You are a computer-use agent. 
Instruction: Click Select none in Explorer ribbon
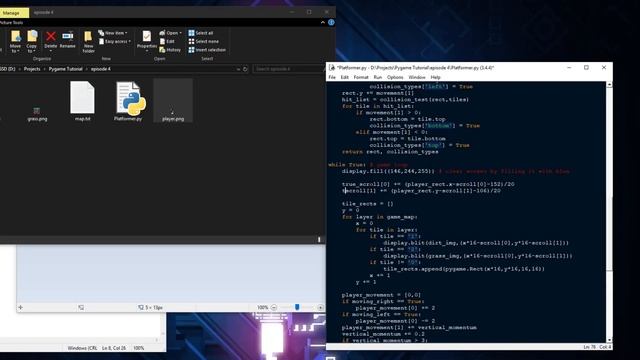pos(203,41)
